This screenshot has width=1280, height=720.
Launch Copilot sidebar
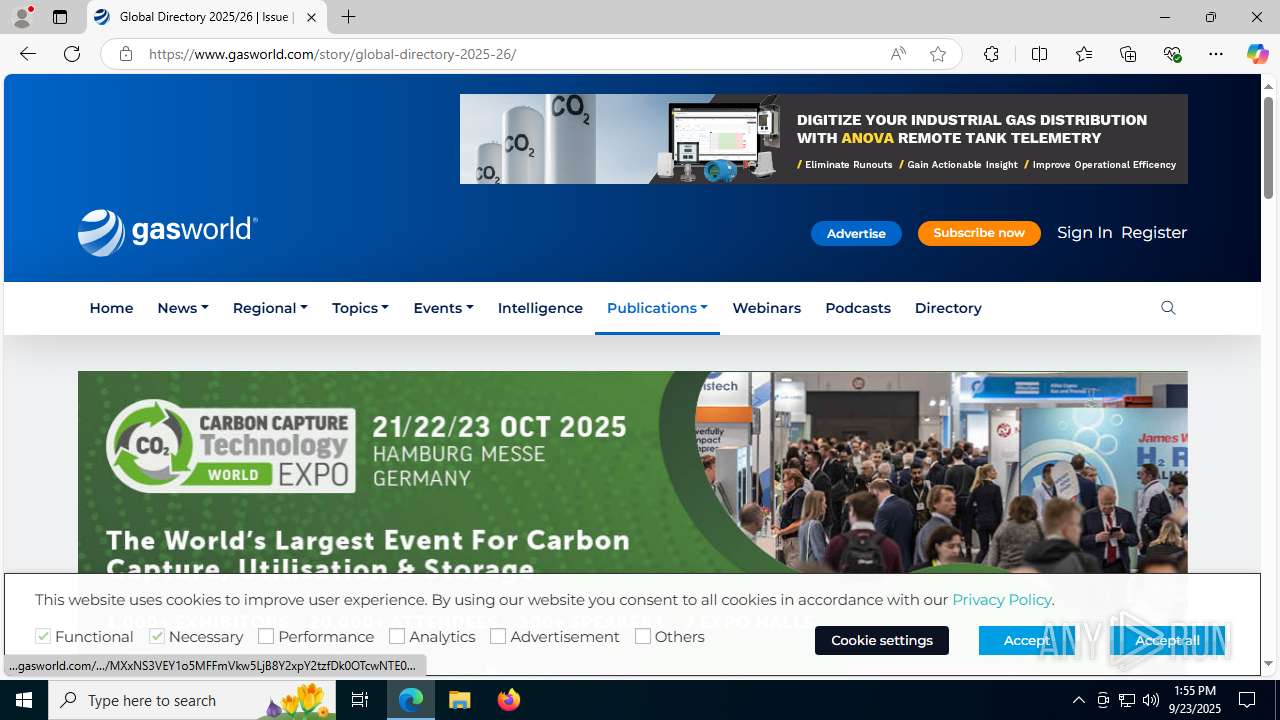point(1257,54)
